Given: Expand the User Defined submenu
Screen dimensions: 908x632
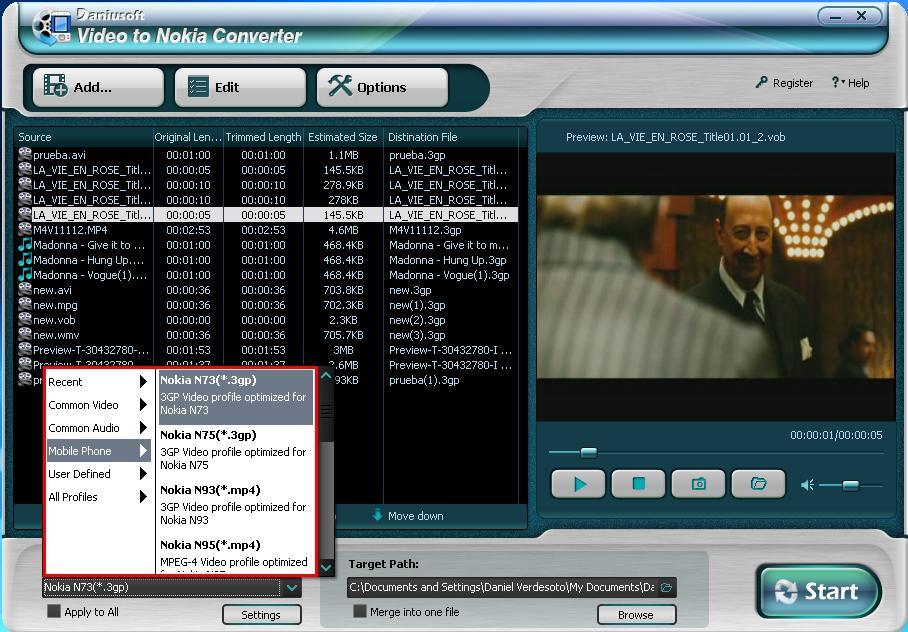Looking at the screenshot, I should coord(98,474).
